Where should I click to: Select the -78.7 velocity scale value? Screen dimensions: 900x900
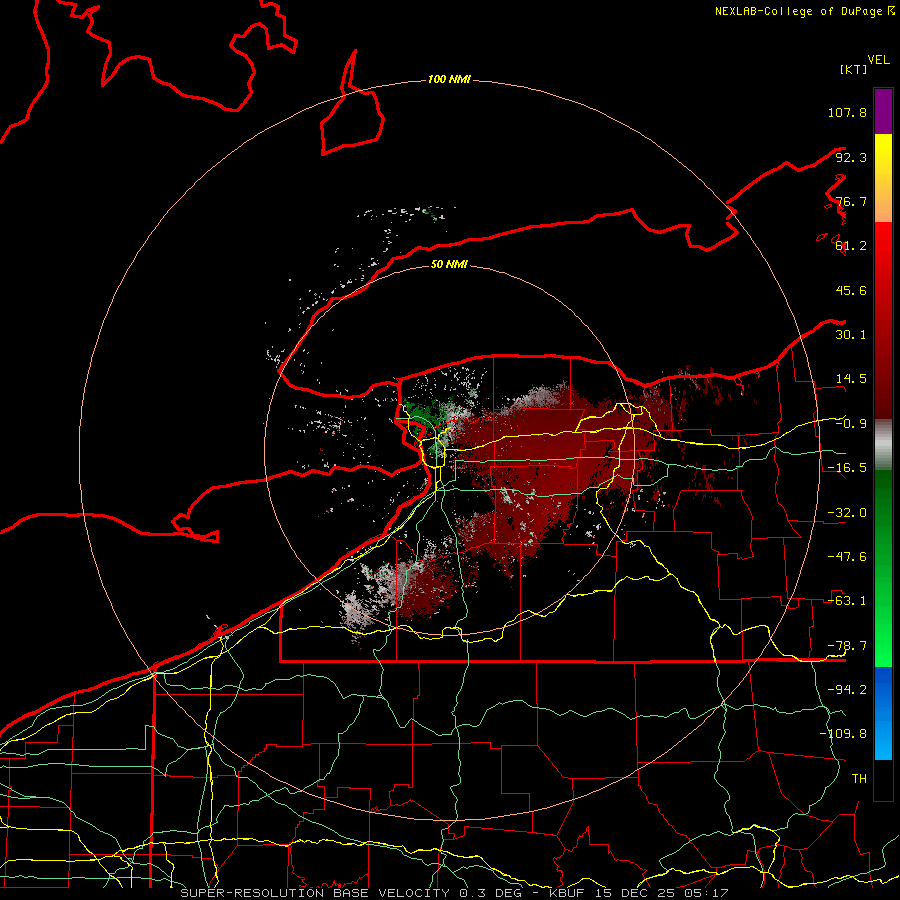(x=847, y=646)
